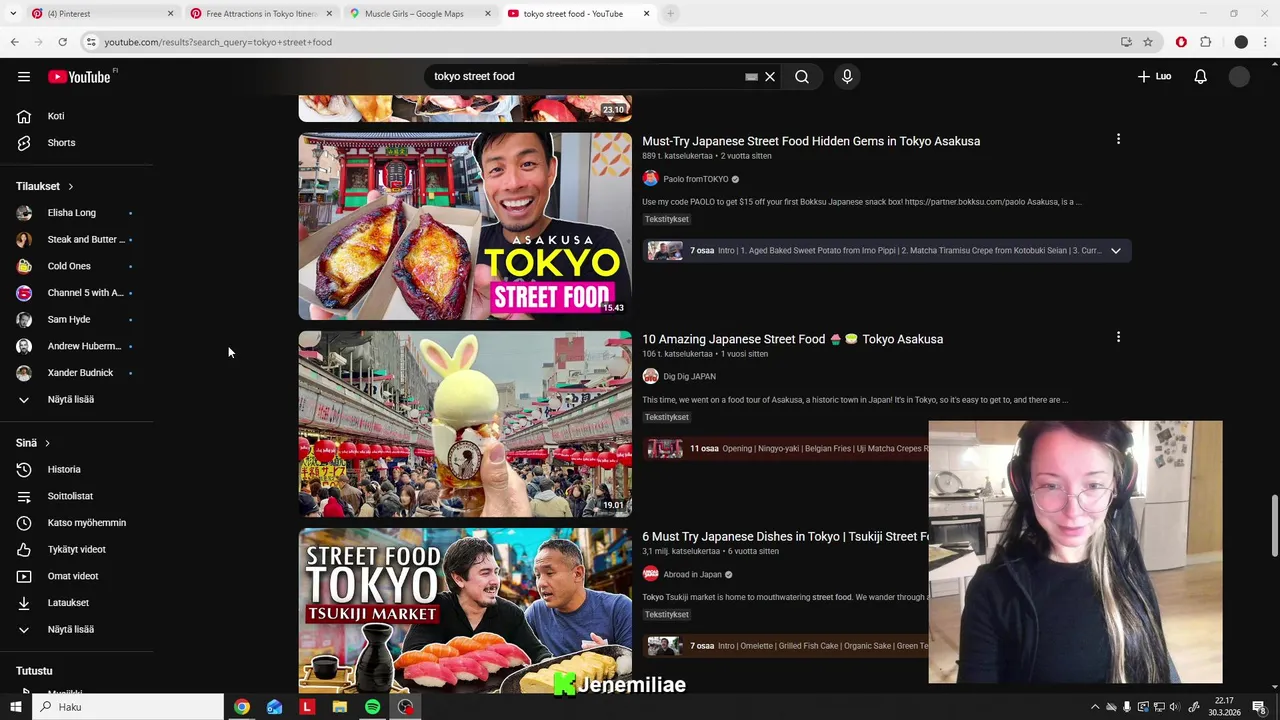Click the browser address bar URL
Image resolution: width=1280 pixels, height=720 pixels.
pyautogui.click(x=218, y=42)
